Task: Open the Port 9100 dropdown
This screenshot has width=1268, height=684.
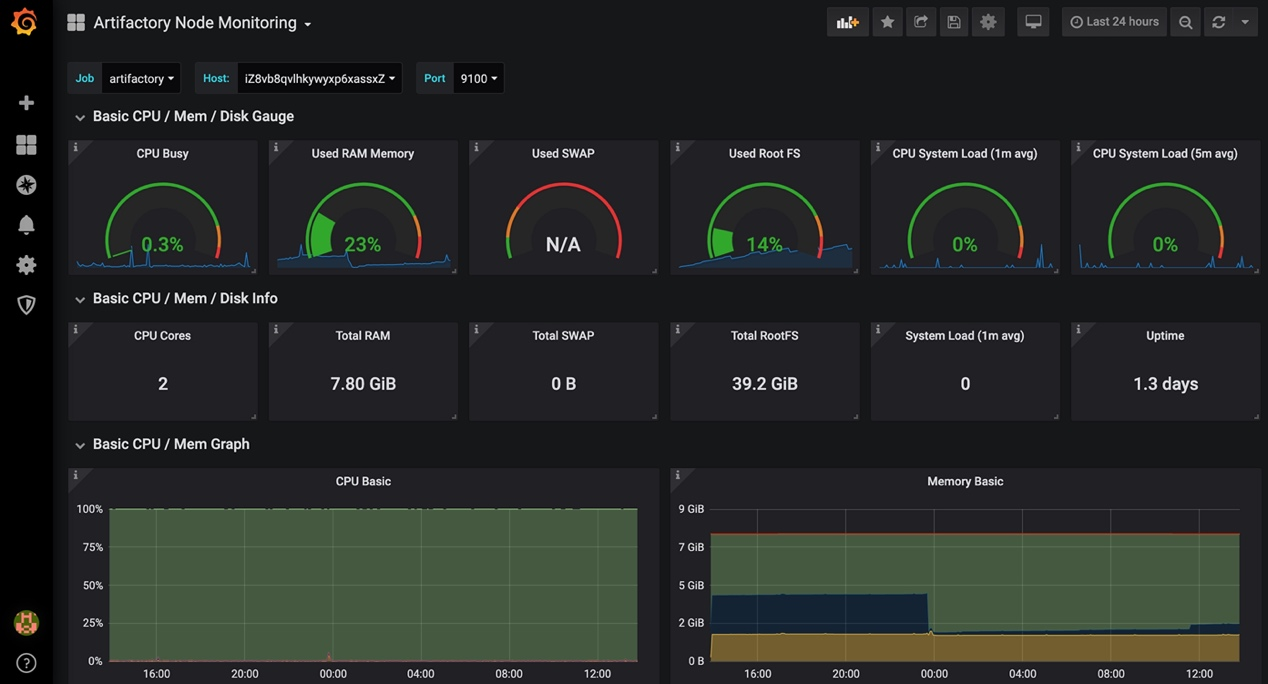Action: [x=478, y=78]
